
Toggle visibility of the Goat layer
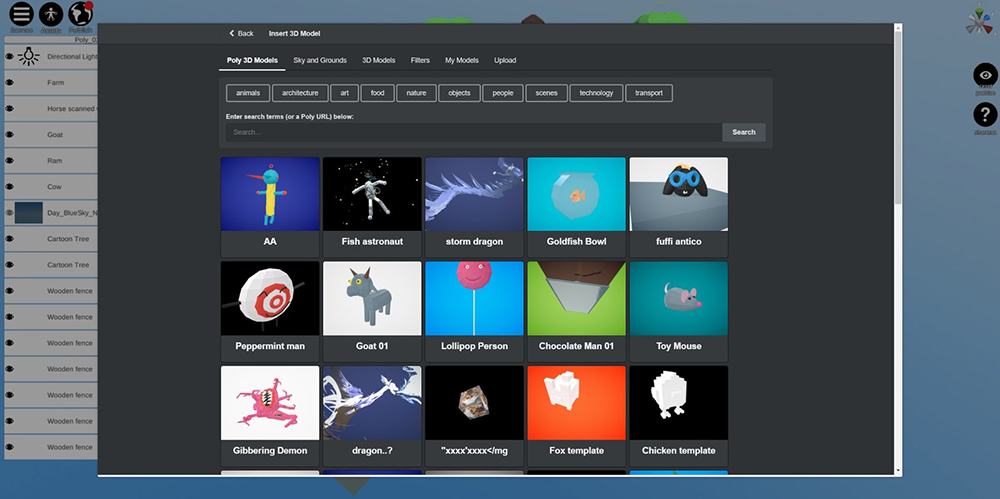(10, 135)
